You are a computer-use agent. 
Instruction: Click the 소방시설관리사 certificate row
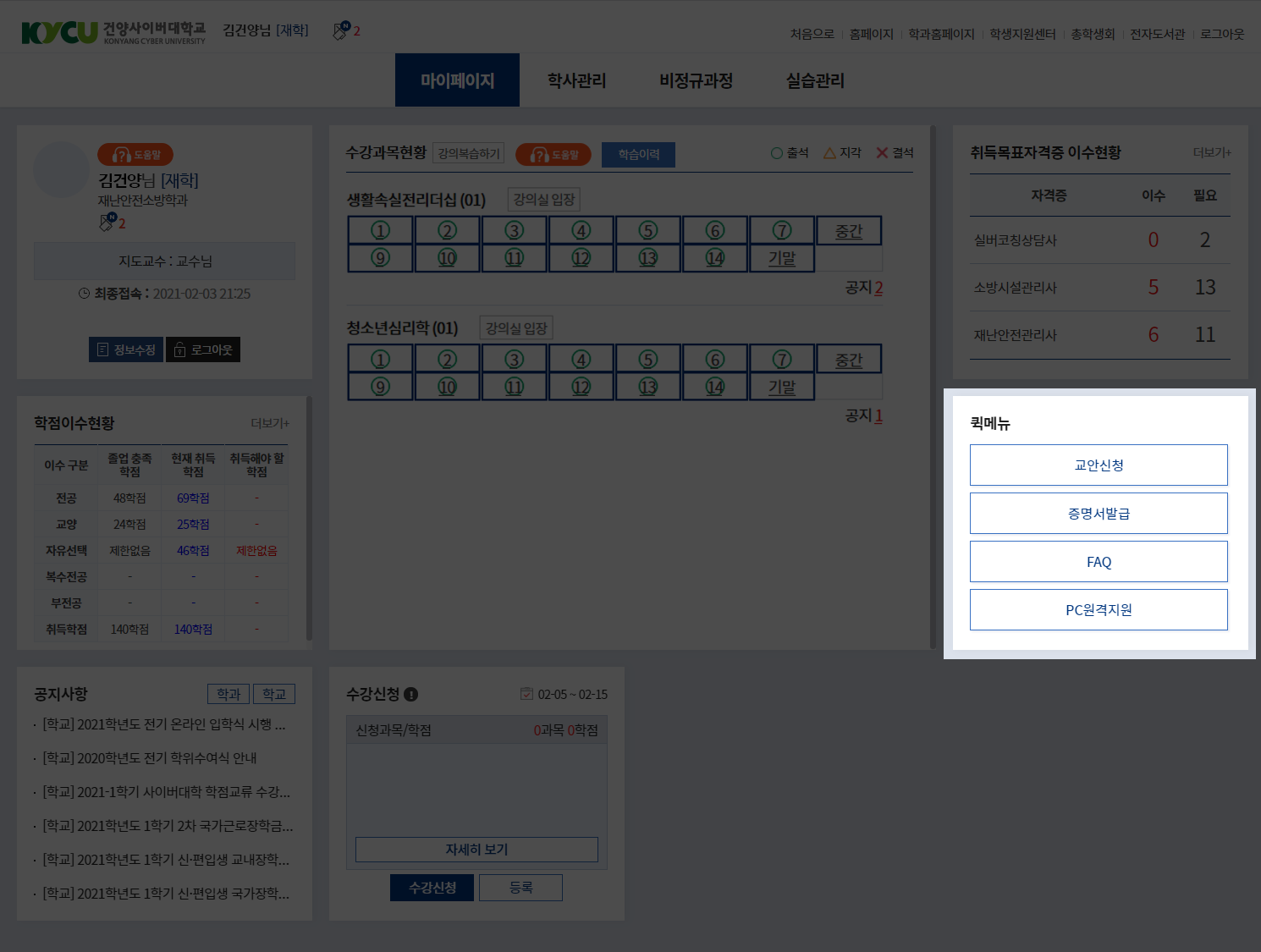click(1099, 288)
